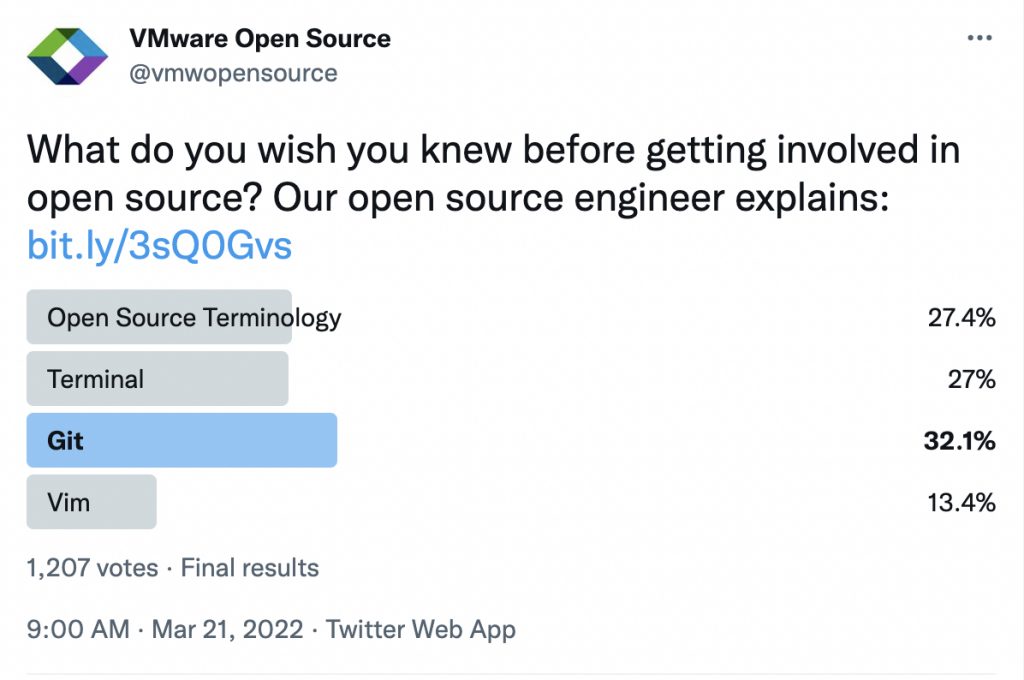
Task: Select the Open Source Terminology poll option
Action: pos(194,318)
